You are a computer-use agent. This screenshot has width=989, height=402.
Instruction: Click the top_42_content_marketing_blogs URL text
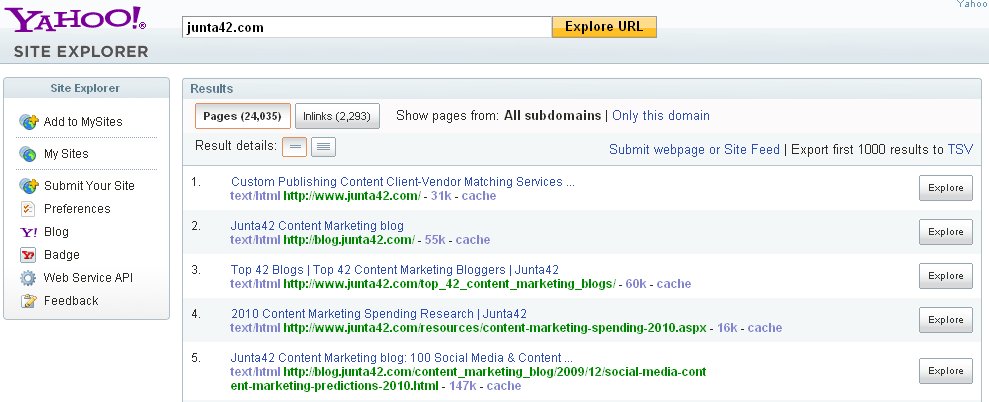450,284
